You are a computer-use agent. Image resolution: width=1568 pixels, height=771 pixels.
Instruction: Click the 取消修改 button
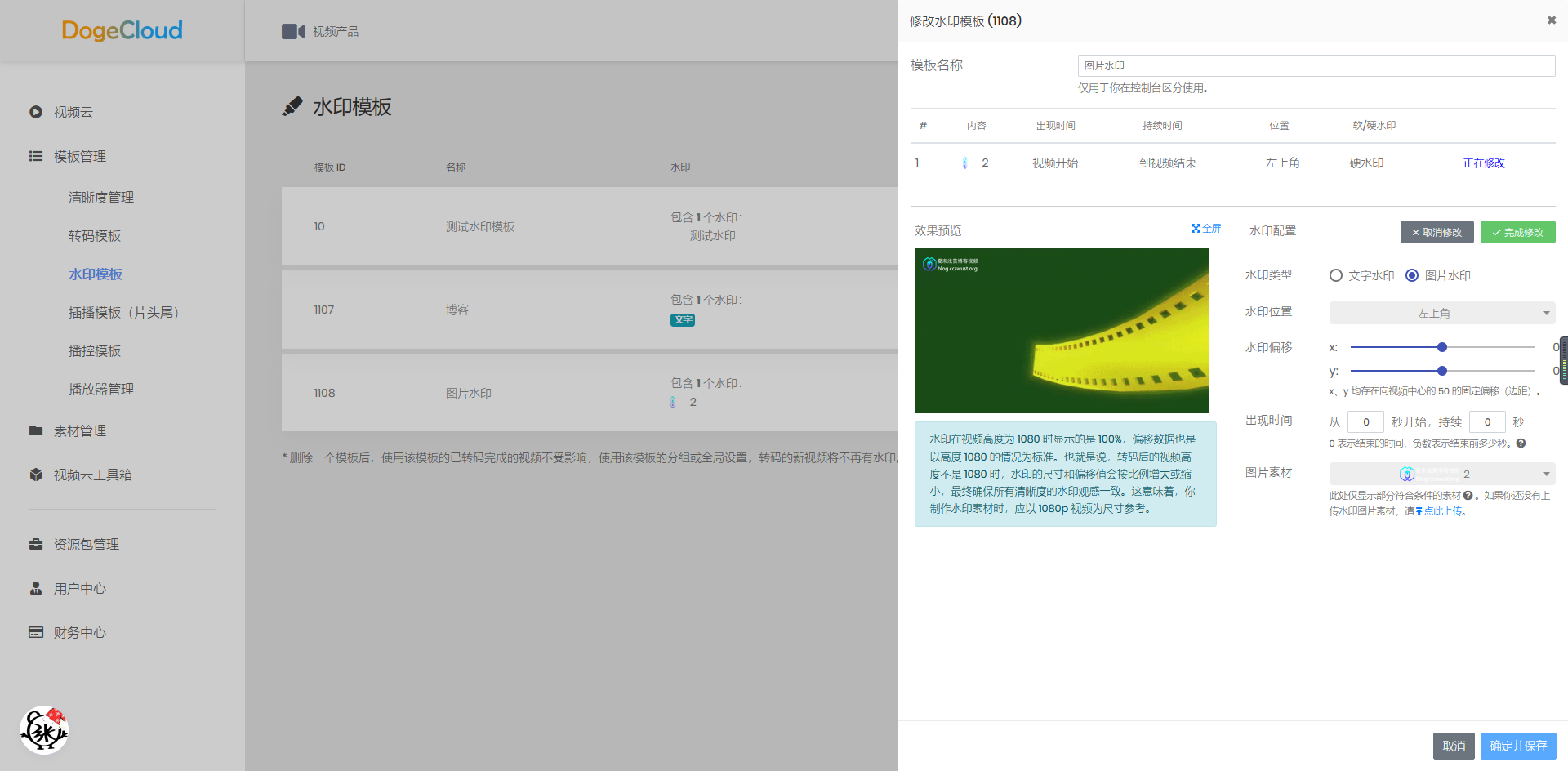click(x=1437, y=232)
